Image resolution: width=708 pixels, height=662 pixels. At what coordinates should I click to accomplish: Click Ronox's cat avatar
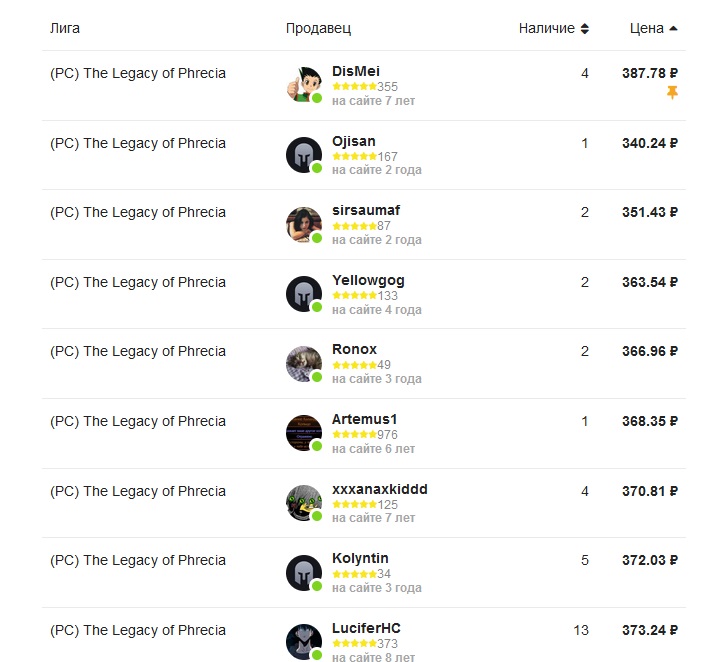click(x=304, y=364)
